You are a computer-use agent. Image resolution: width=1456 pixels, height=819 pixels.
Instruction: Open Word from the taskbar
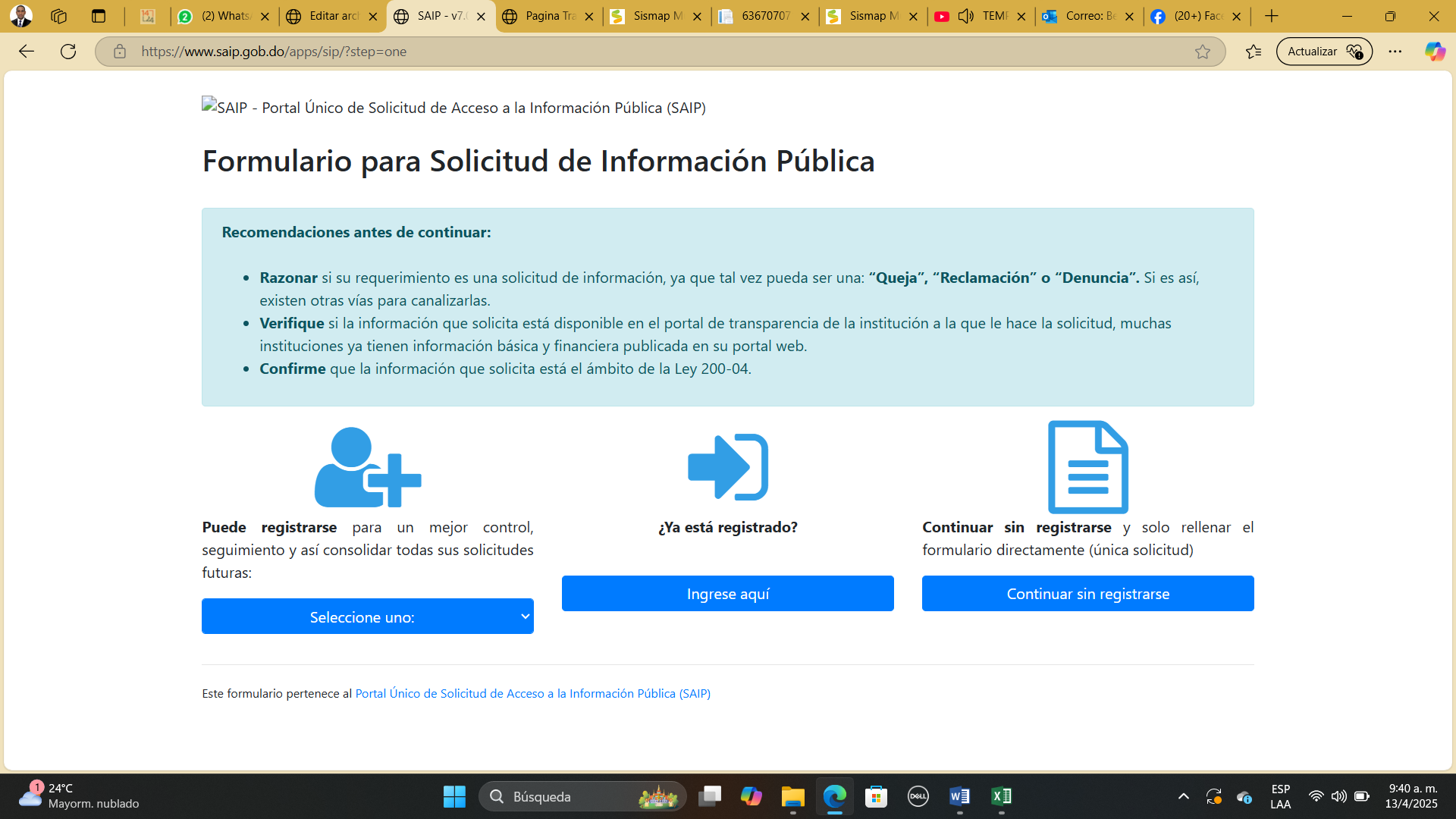coord(959,796)
